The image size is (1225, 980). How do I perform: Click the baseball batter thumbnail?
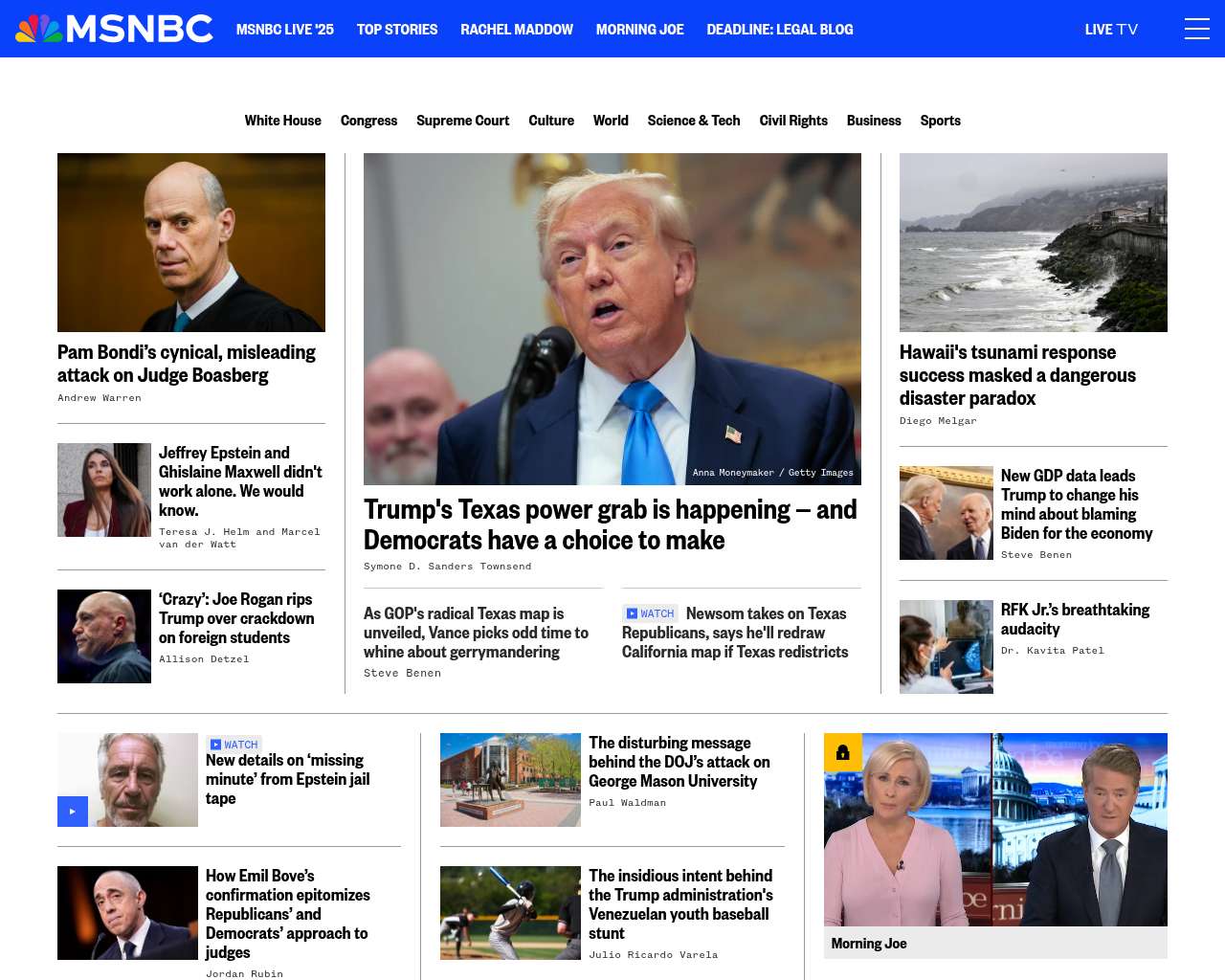click(x=510, y=913)
